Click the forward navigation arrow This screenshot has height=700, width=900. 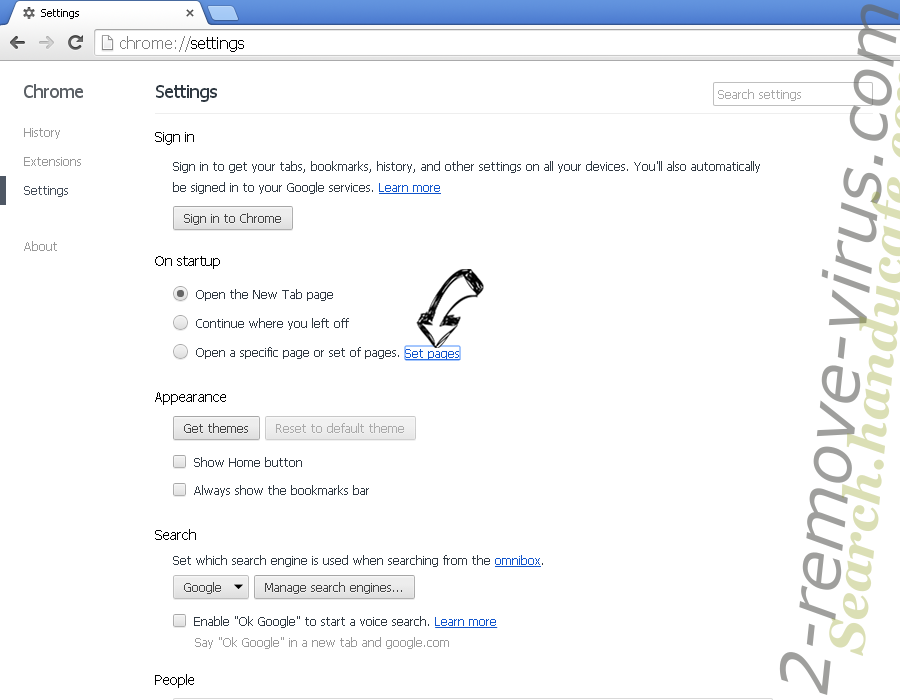[46, 42]
